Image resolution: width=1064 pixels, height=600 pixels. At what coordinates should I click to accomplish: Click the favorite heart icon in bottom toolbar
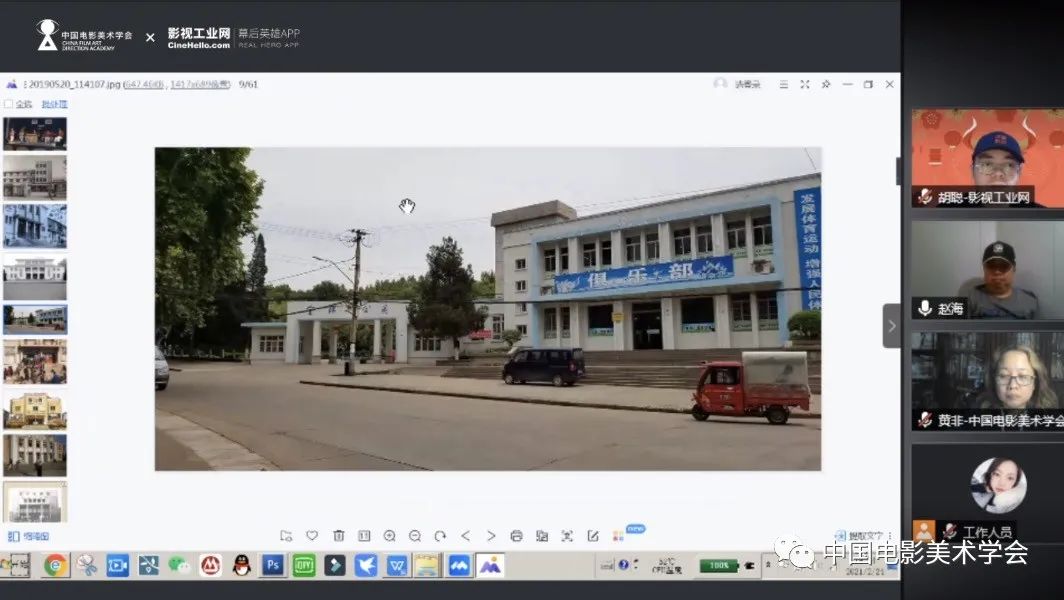[312, 536]
